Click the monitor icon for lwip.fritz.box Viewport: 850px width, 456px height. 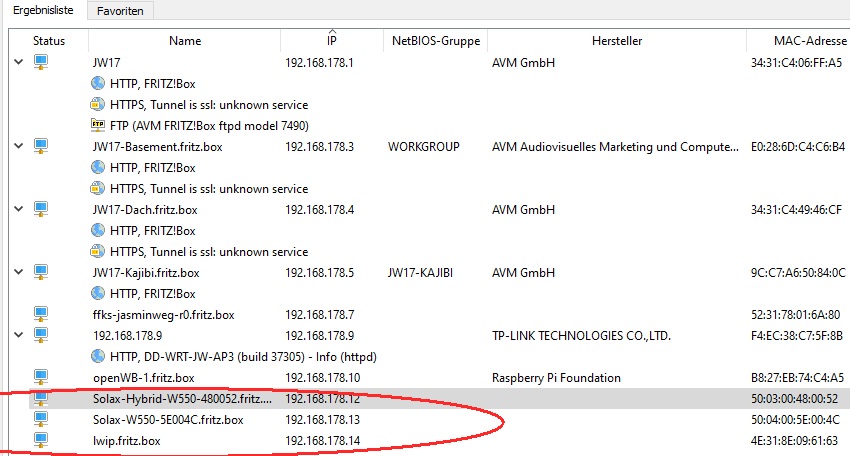[41, 439]
